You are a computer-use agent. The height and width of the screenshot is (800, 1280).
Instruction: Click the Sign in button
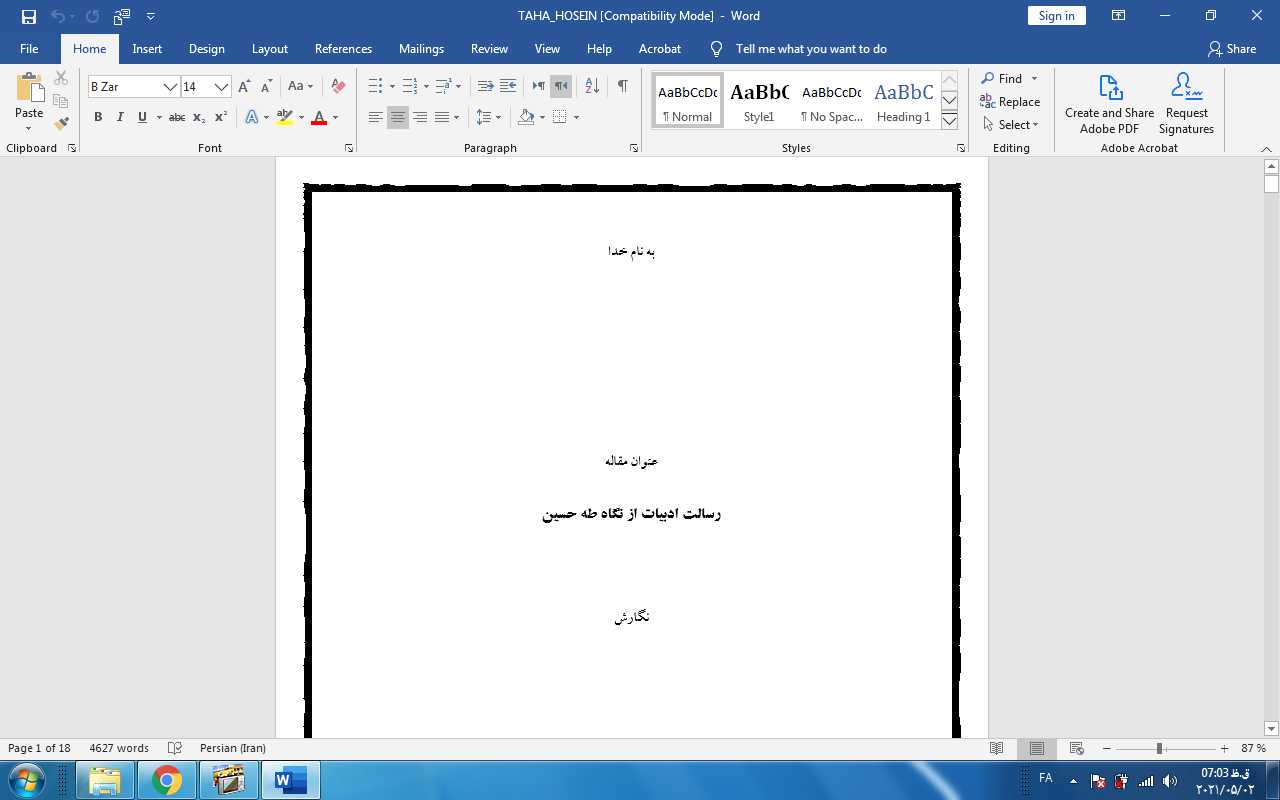click(1056, 16)
